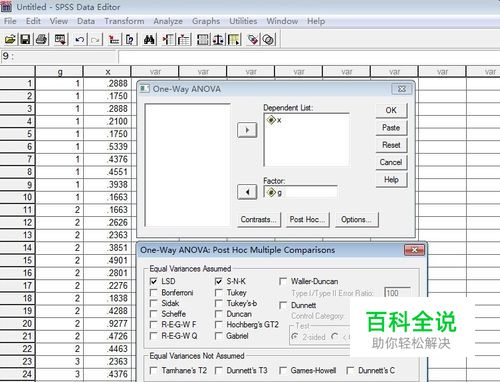500x382 pixels.
Task: Check the R-E-G-W F option
Action: pos(154,325)
